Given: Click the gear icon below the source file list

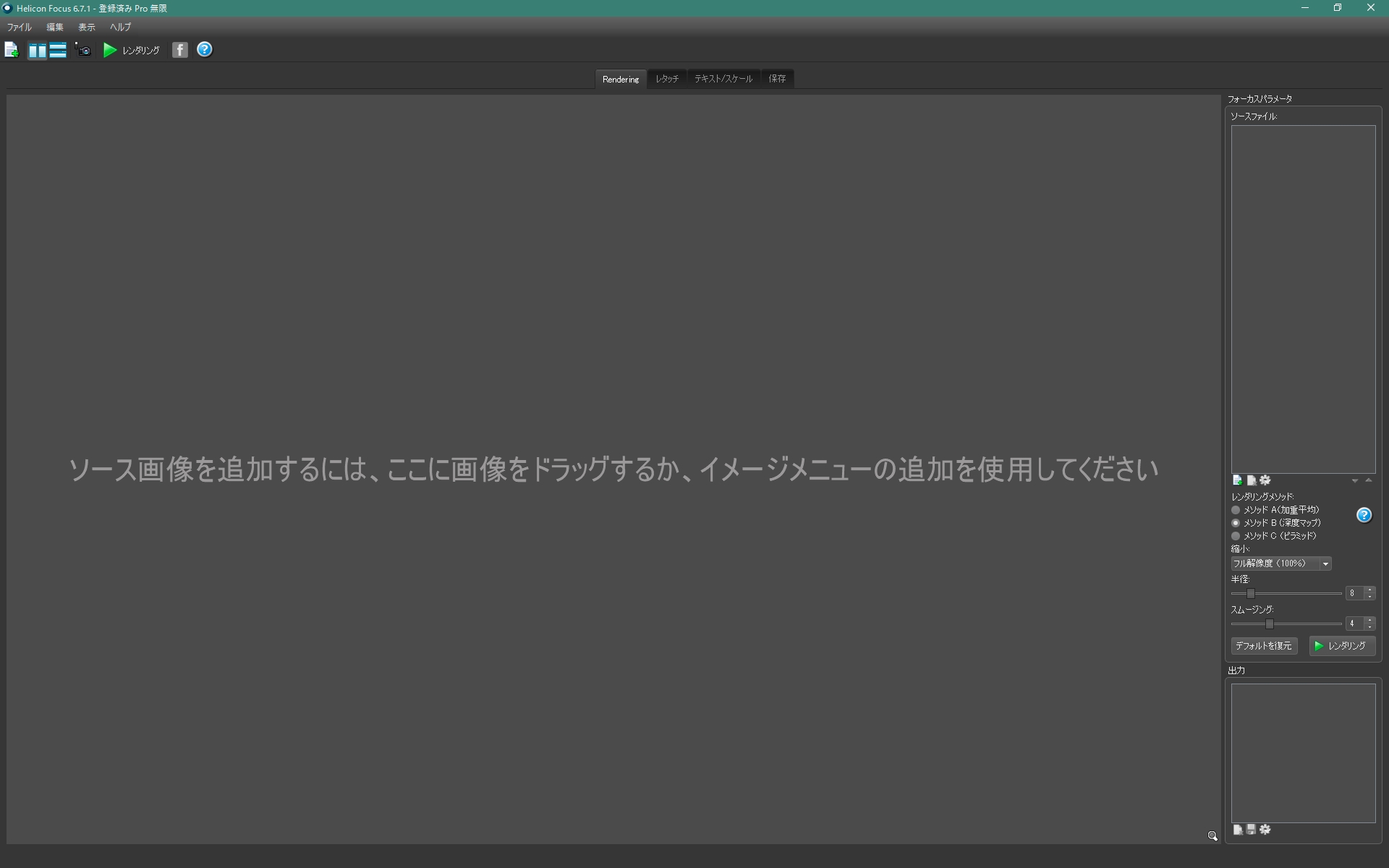Looking at the screenshot, I should (x=1265, y=480).
